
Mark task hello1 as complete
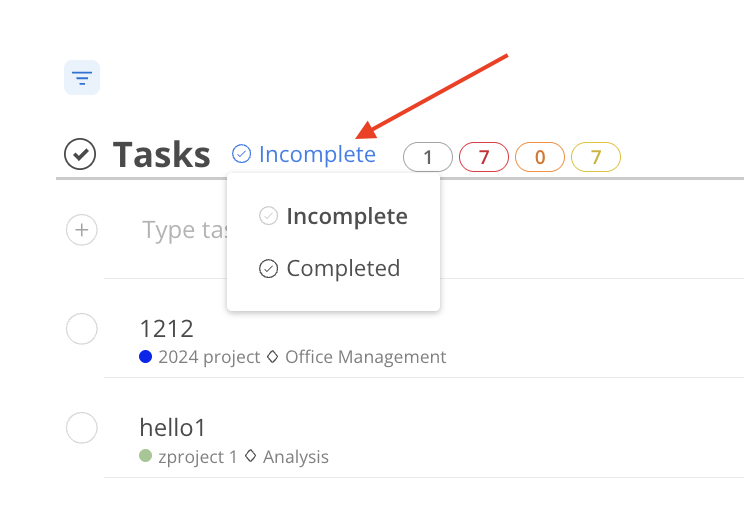(x=81, y=428)
